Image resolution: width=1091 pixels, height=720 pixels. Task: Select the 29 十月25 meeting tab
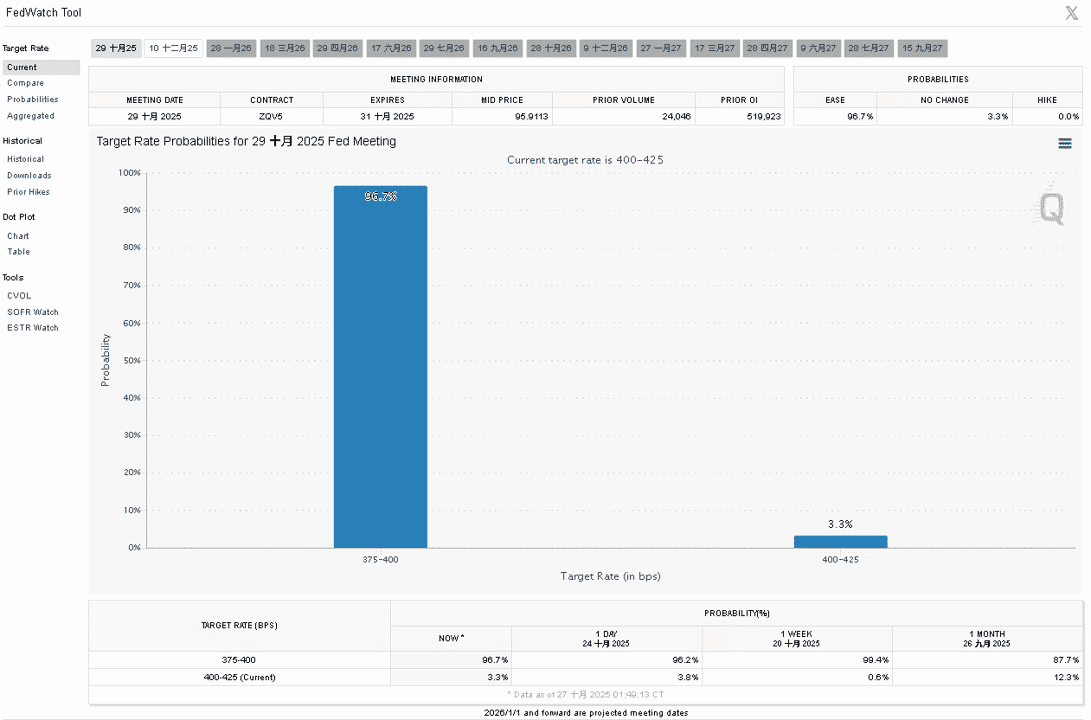116,48
